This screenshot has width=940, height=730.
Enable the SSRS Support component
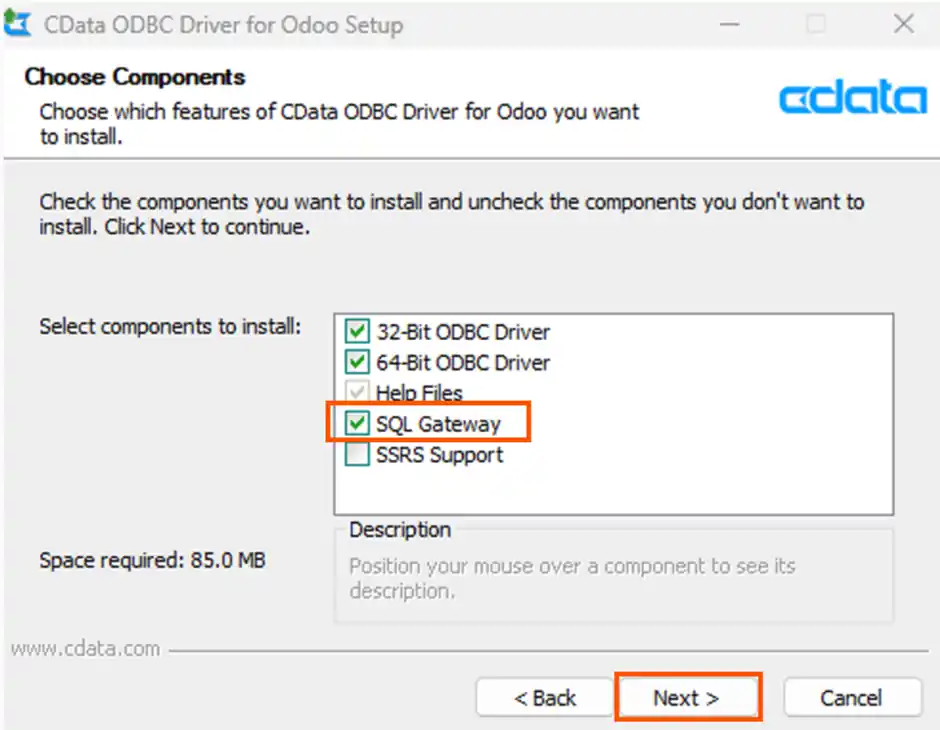point(357,455)
